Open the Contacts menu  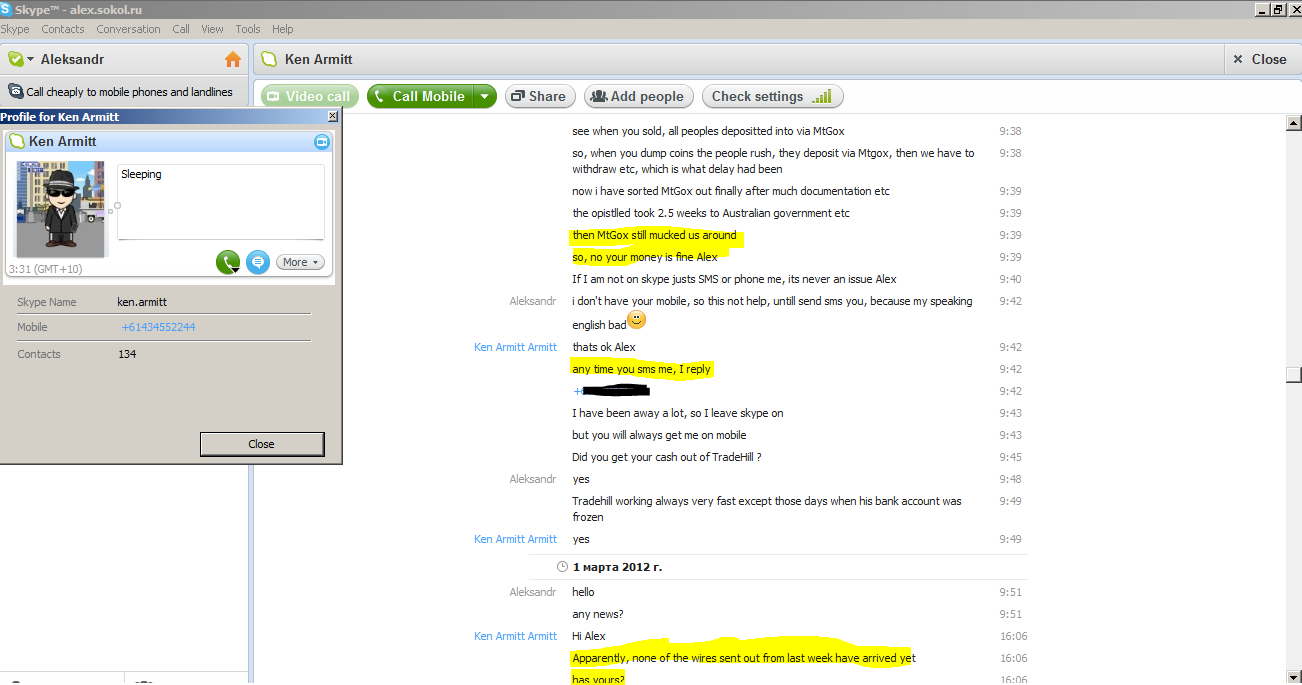[63, 29]
